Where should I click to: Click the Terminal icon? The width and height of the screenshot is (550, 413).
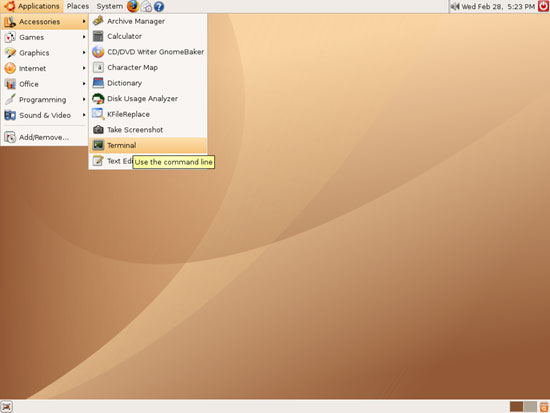(98, 145)
